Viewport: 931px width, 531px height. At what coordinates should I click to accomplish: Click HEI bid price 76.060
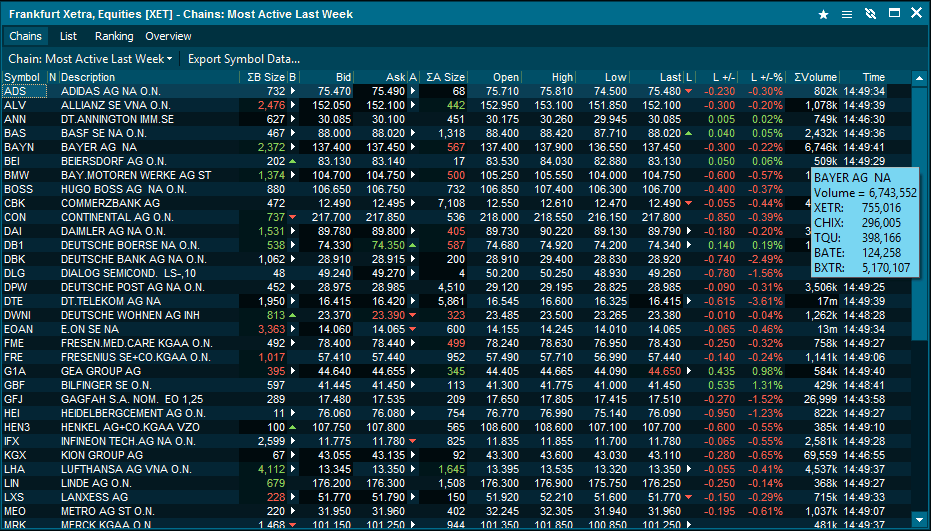(x=334, y=413)
